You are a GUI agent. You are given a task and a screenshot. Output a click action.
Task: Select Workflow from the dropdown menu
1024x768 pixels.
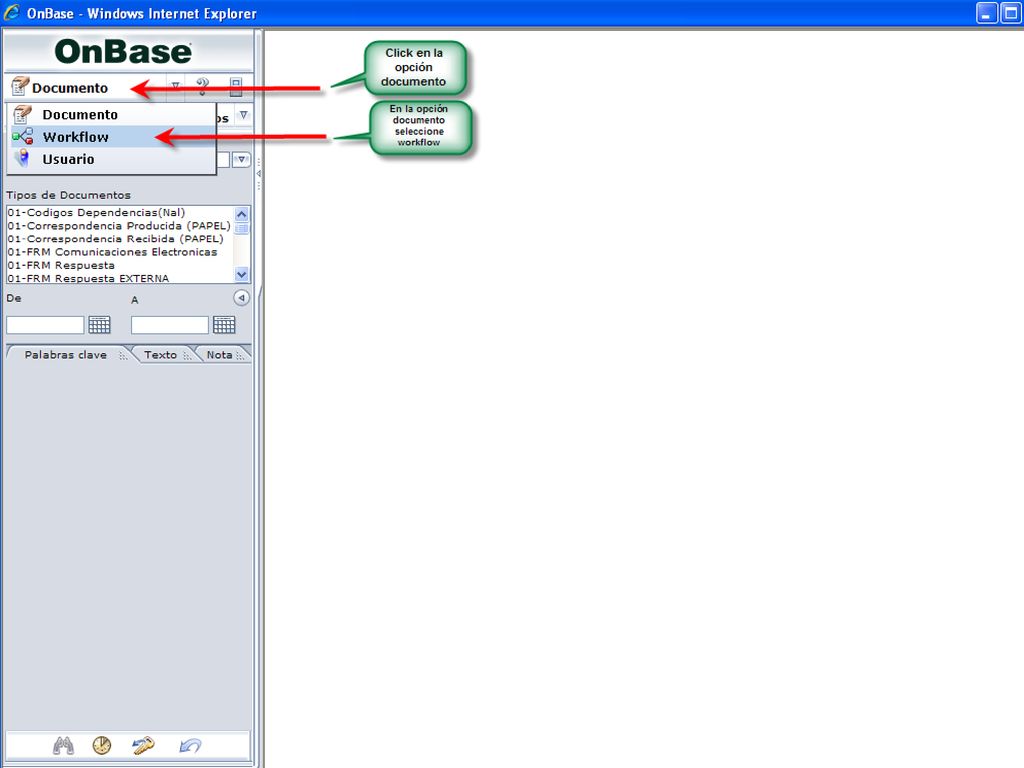(112, 136)
